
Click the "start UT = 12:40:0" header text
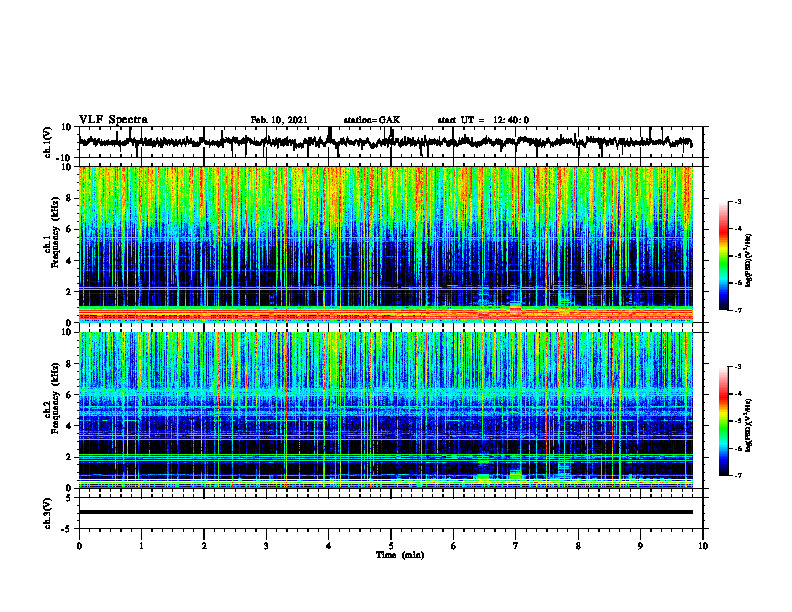coord(483,120)
